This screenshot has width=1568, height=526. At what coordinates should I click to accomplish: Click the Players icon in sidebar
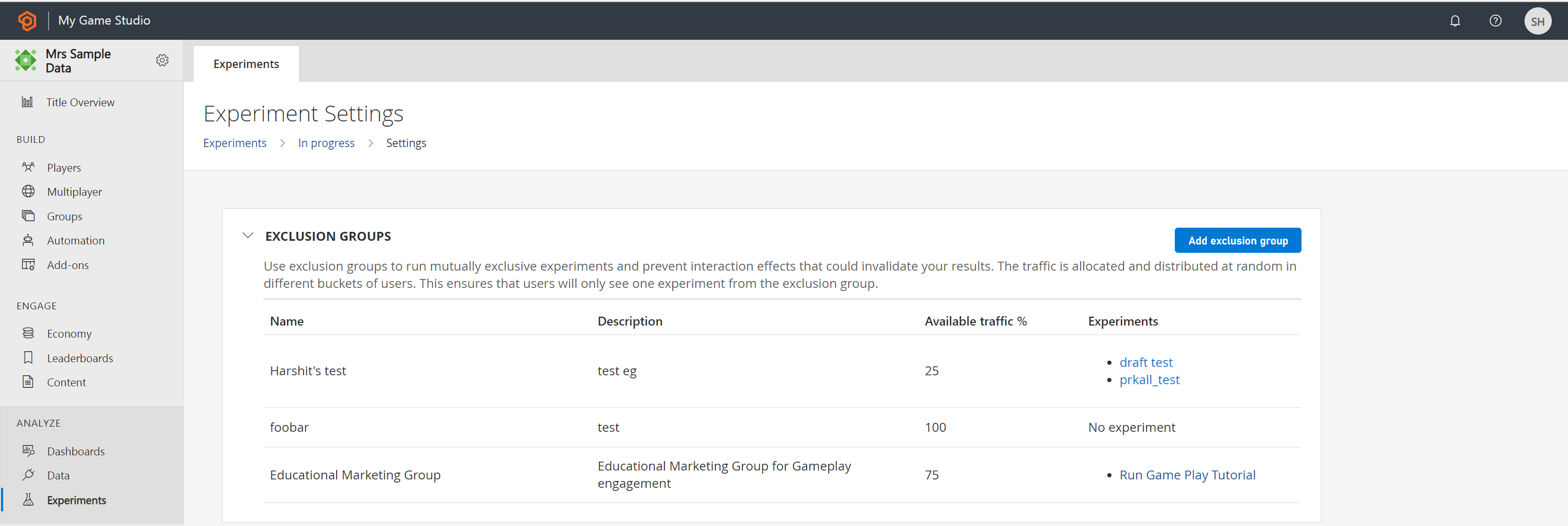pyautogui.click(x=28, y=167)
